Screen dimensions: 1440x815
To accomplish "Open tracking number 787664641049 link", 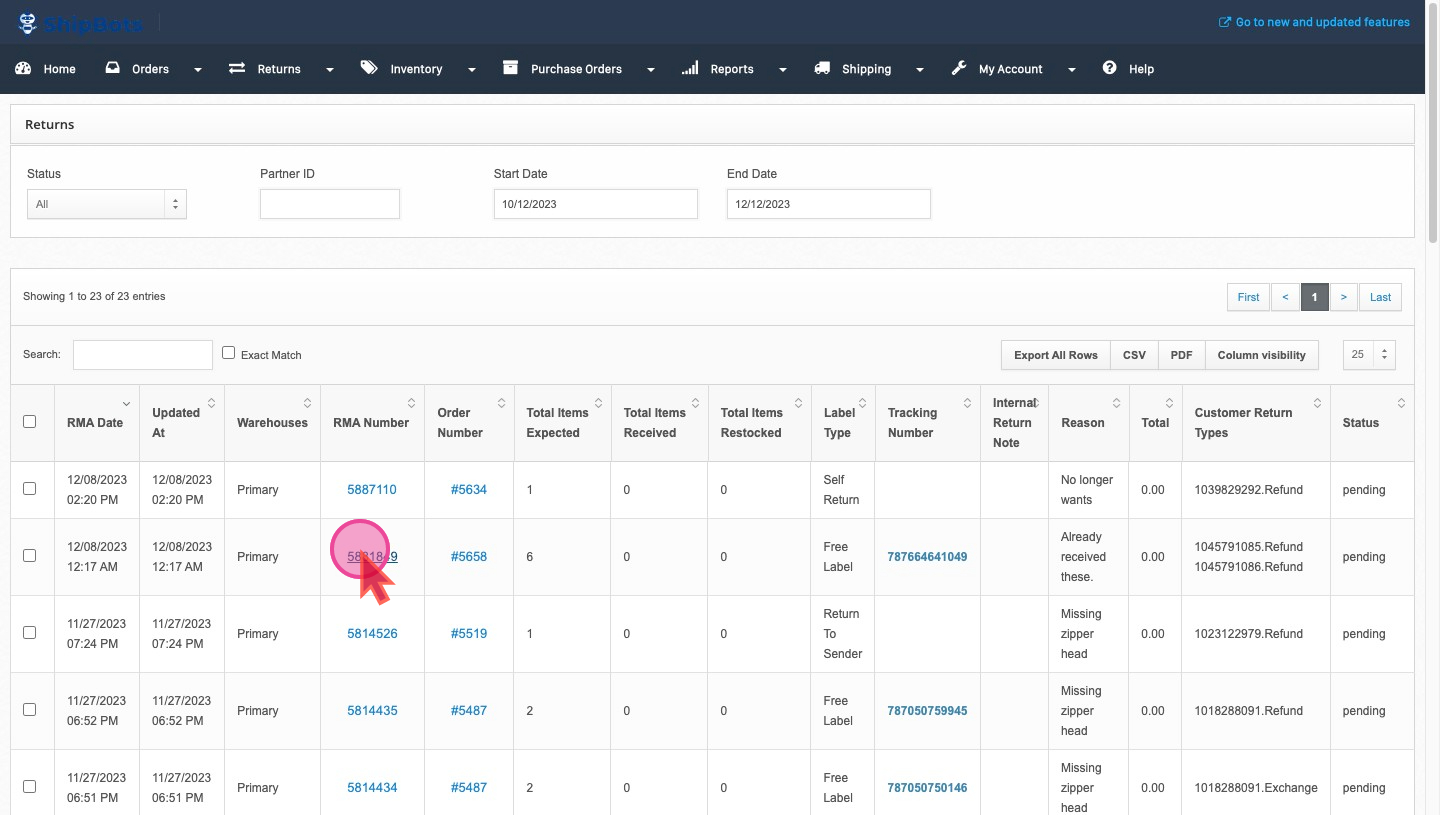I will click(x=927, y=557).
